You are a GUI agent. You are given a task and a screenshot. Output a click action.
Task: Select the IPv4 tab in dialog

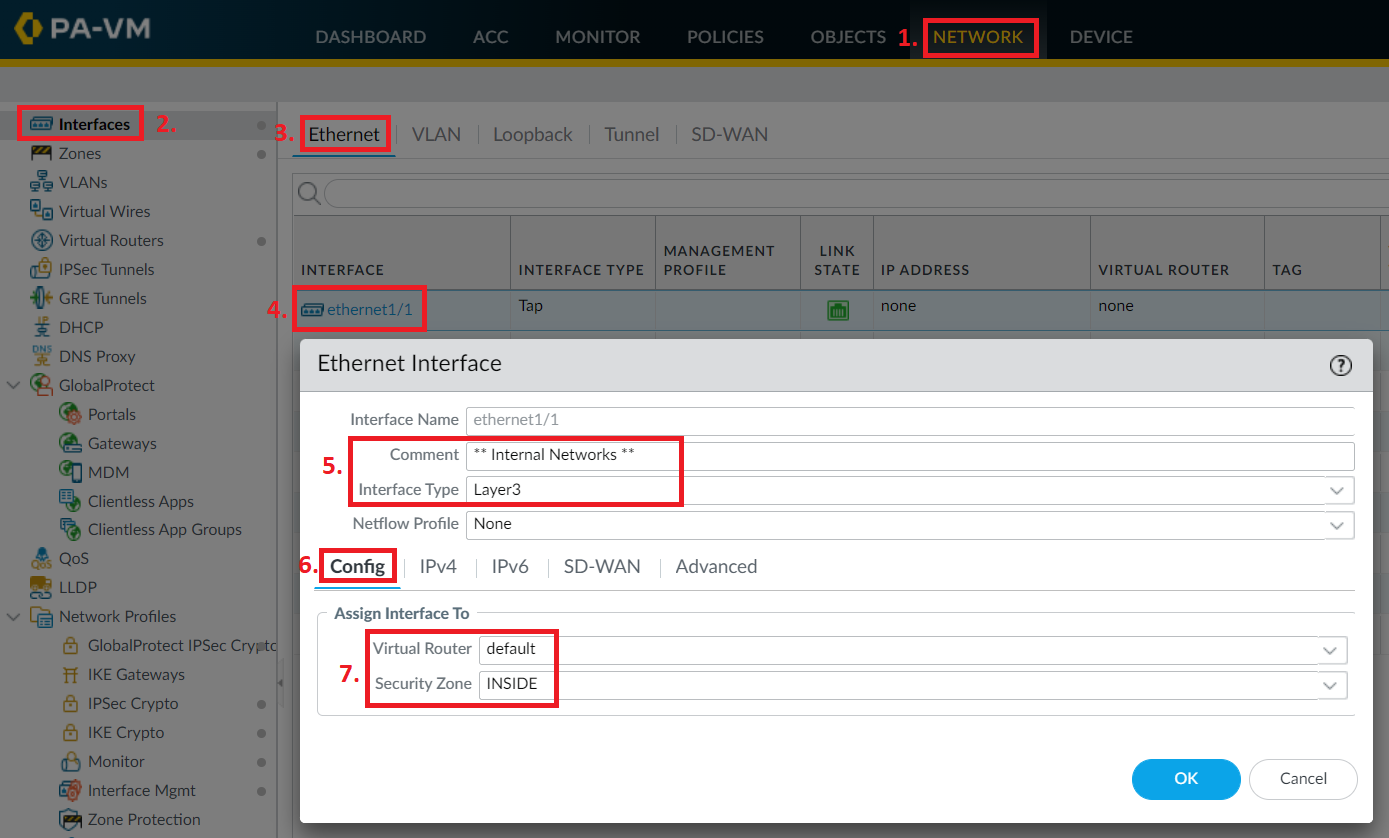[438, 566]
